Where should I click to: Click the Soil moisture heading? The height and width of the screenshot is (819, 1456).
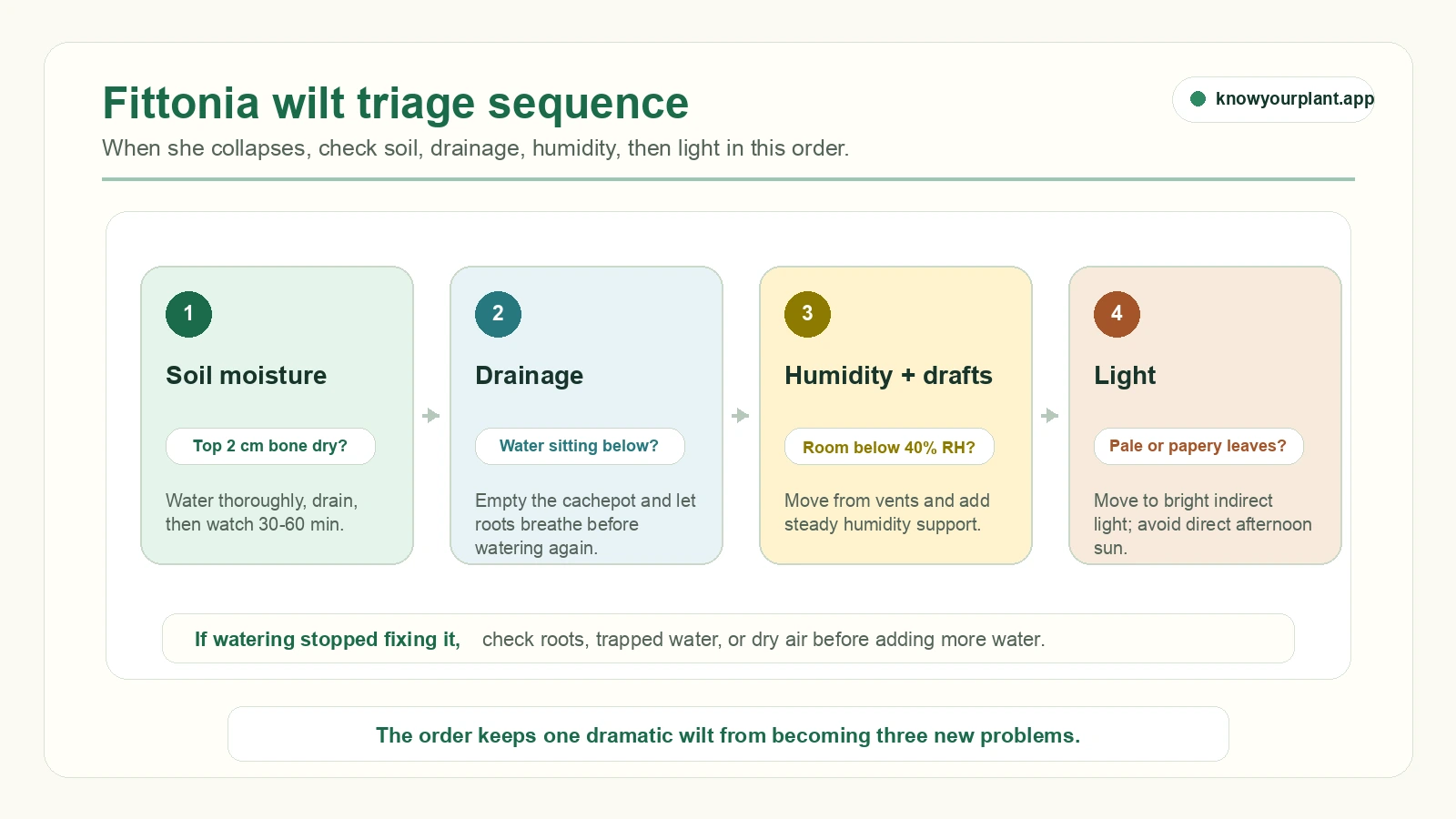click(246, 375)
